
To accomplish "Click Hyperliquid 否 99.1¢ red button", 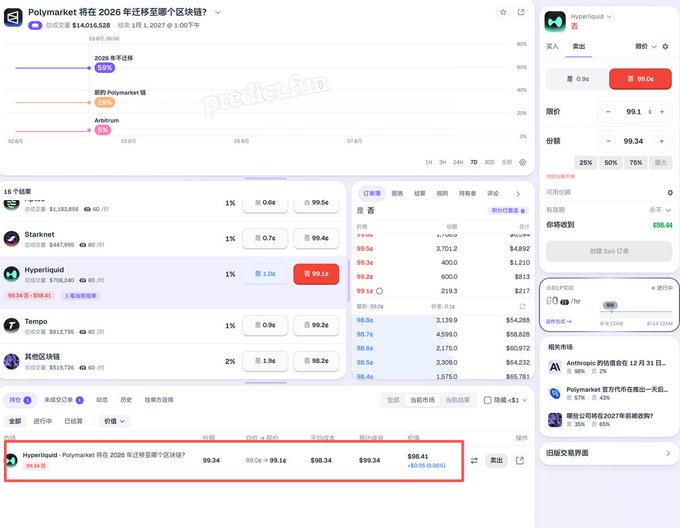I will [x=316, y=274].
